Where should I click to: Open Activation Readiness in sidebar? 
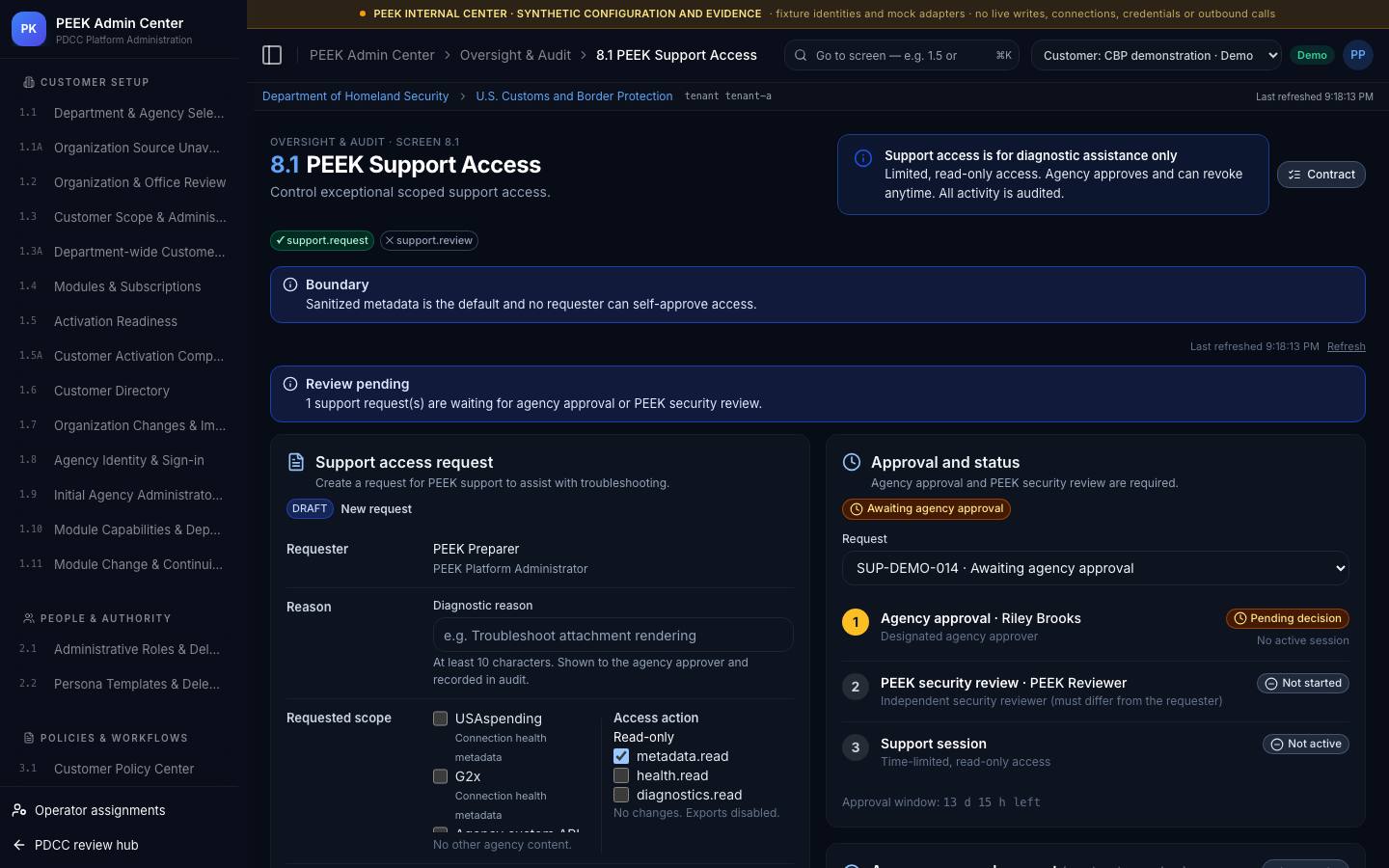coord(122,321)
